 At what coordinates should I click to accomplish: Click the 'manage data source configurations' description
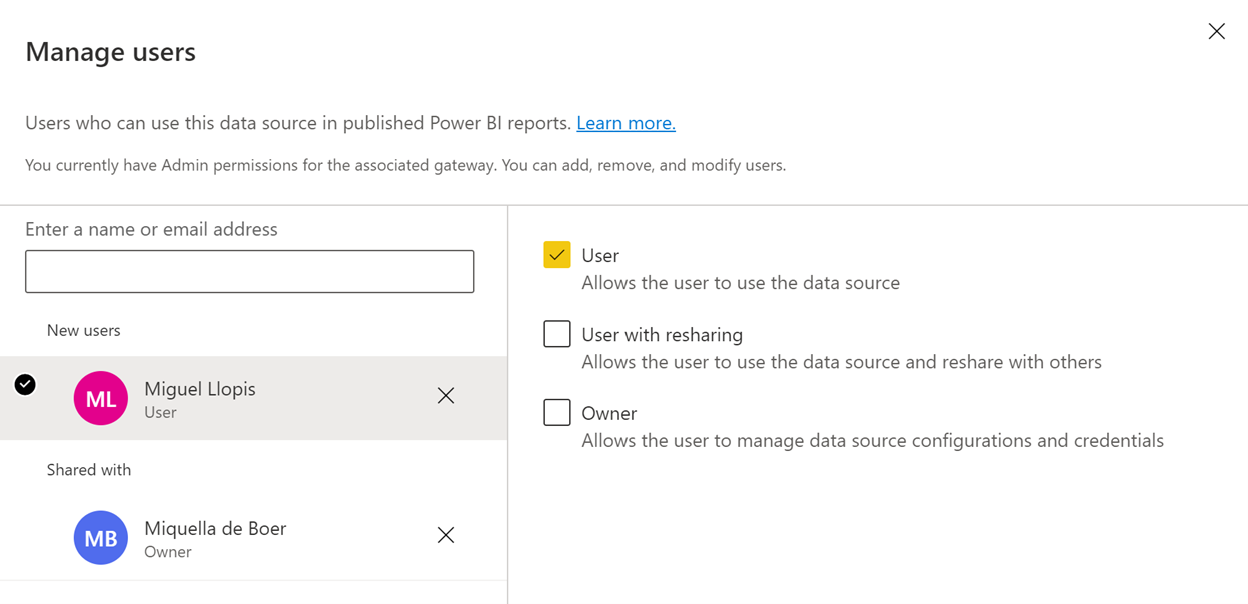tap(872, 441)
